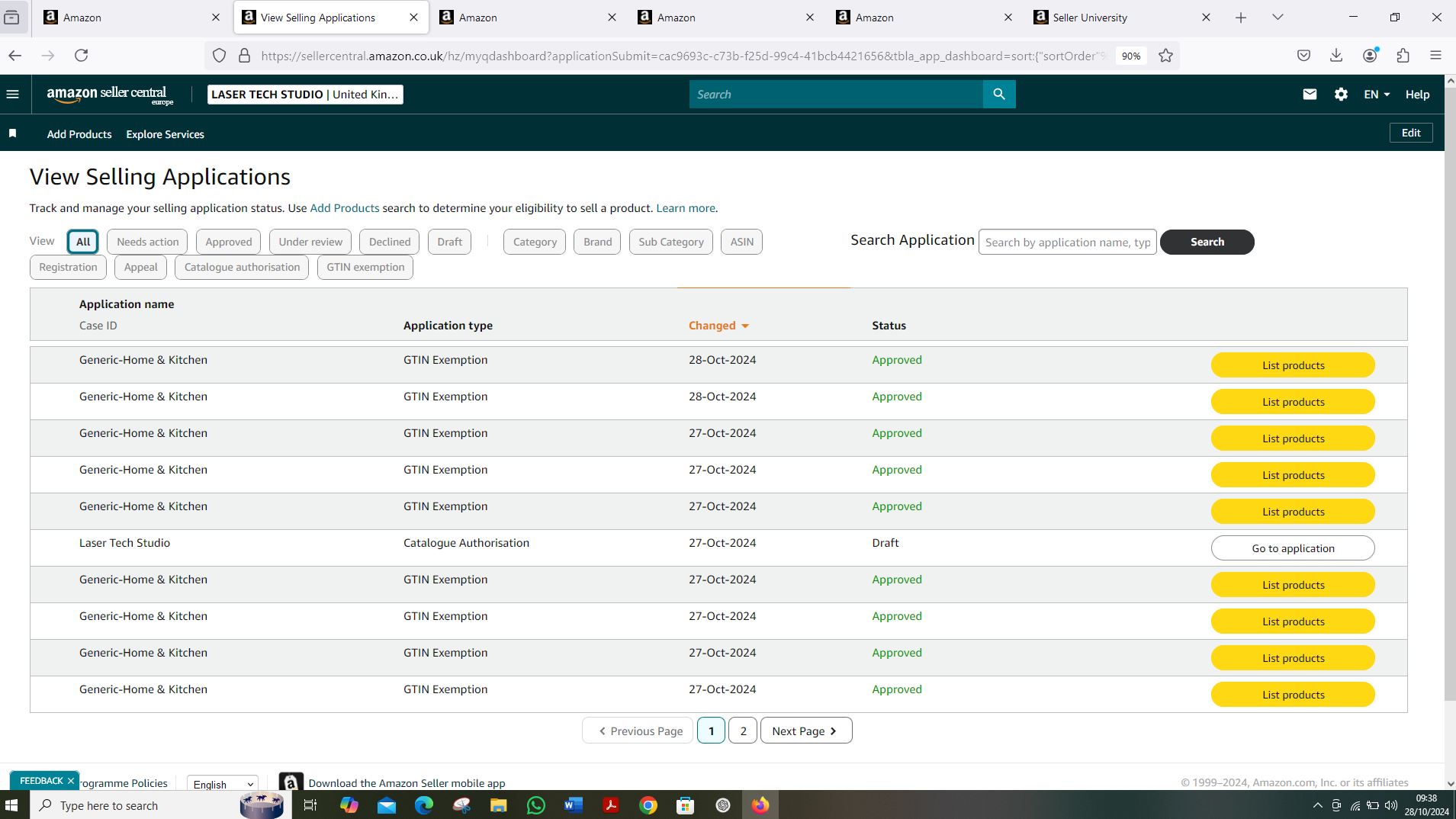Image resolution: width=1456 pixels, height=819 pixels.
Task: Toggle the GTIN exemption filter chip
Action: [365, 267]
